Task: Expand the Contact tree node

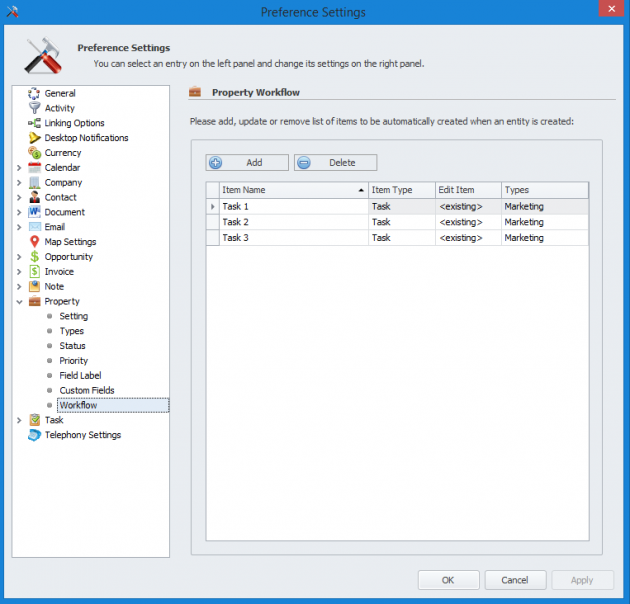Action: tap(19, 198)
